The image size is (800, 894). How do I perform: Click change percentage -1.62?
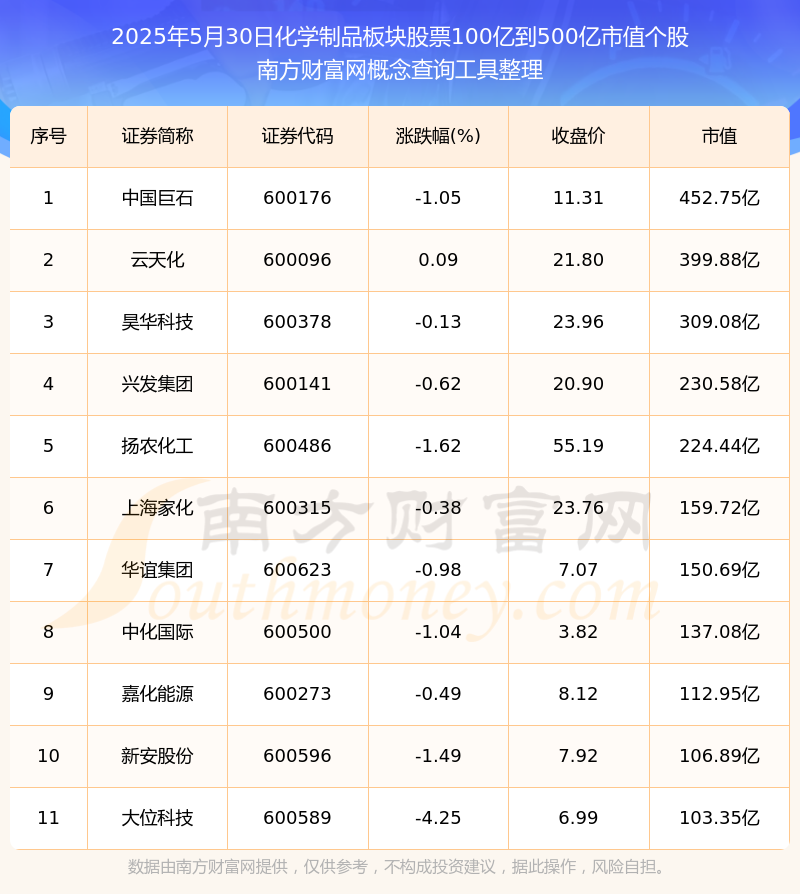pyautogui.click(x=438, y=446)
